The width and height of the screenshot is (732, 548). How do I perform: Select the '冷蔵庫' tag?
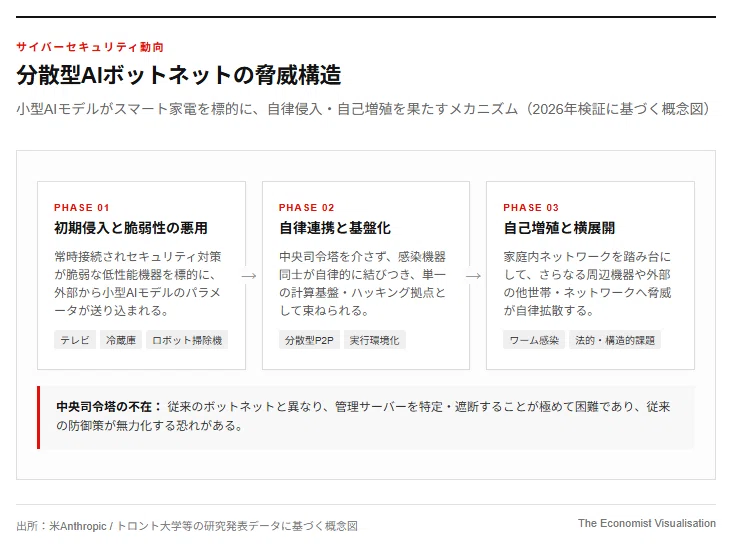tap(121, 340)
